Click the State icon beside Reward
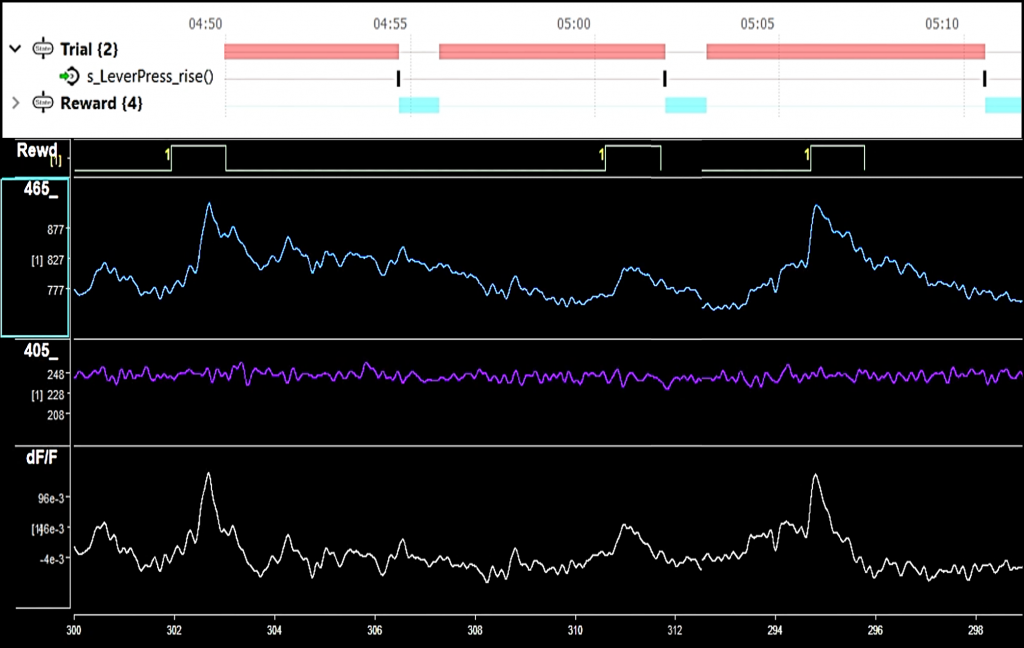The height and width of the screenshot is (648, 1024). click(44, 102)
